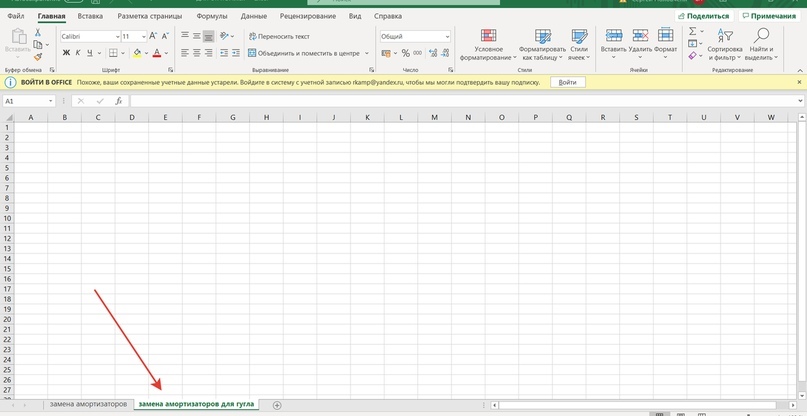Open Формат cells menu

[x=665, y=45]
